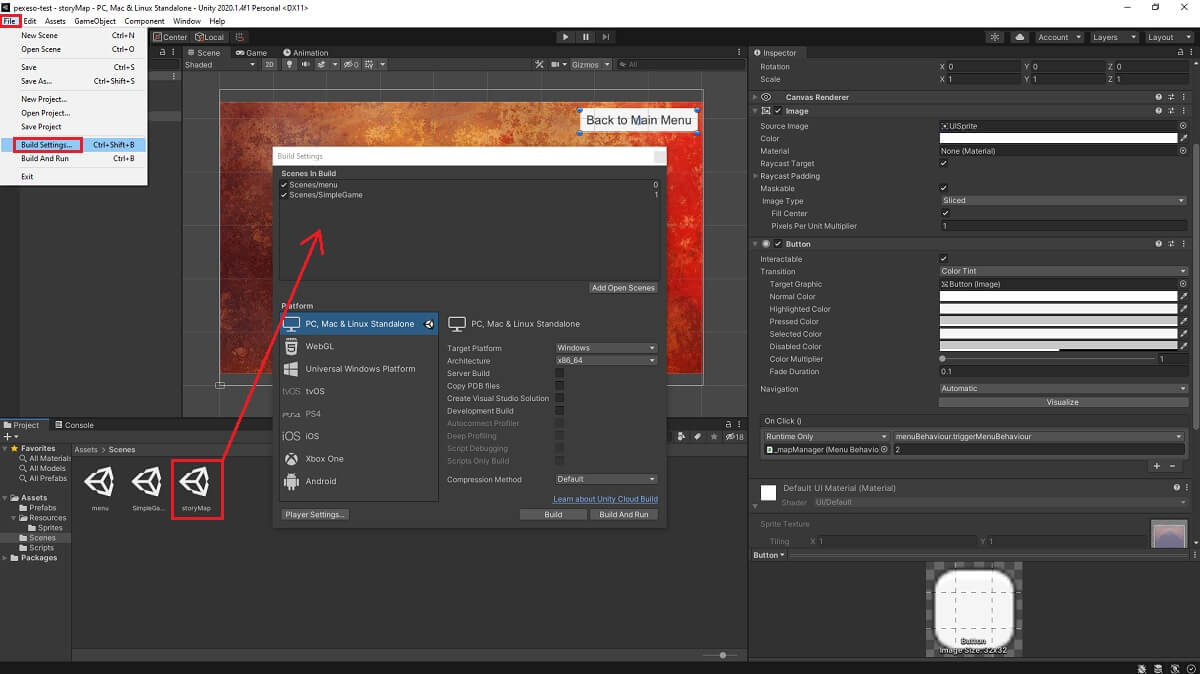Toggle the Button component enabled checkbox

pyautogui.click(x=777, y=244)
